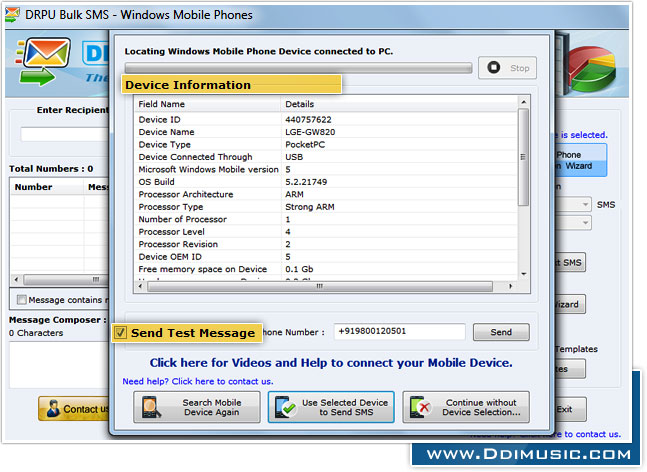The width and height of the screenshot is (647, 472).
Task: Click the Field Name column header
Action: point(208,104)
